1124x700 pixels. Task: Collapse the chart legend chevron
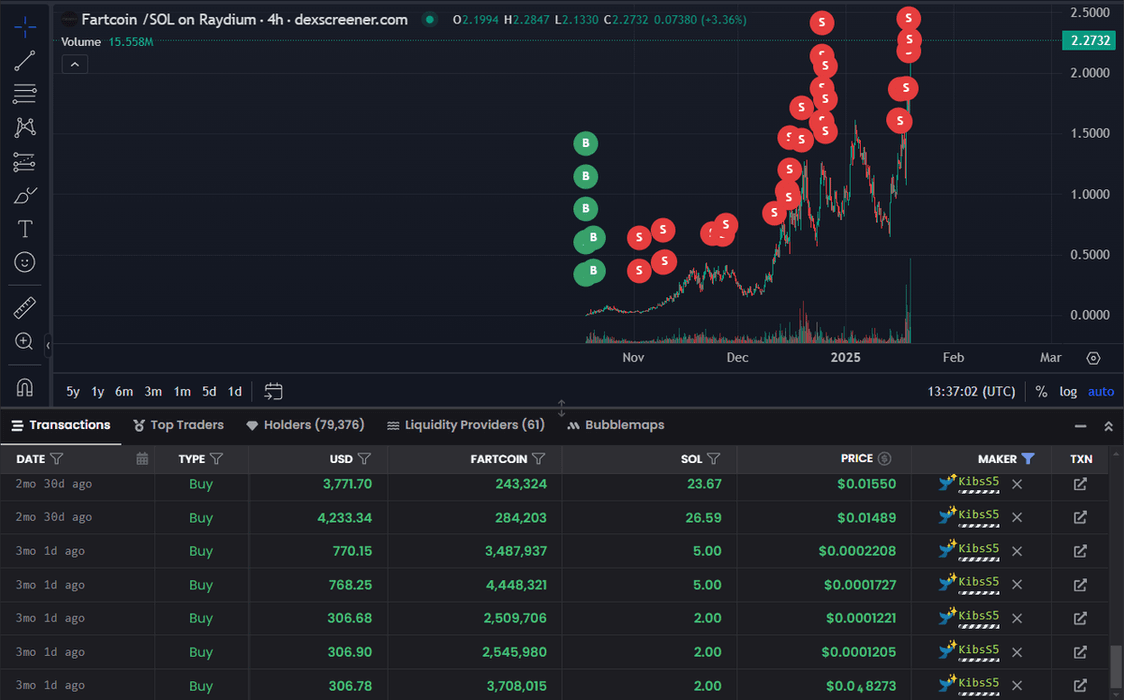click(75, 64)
